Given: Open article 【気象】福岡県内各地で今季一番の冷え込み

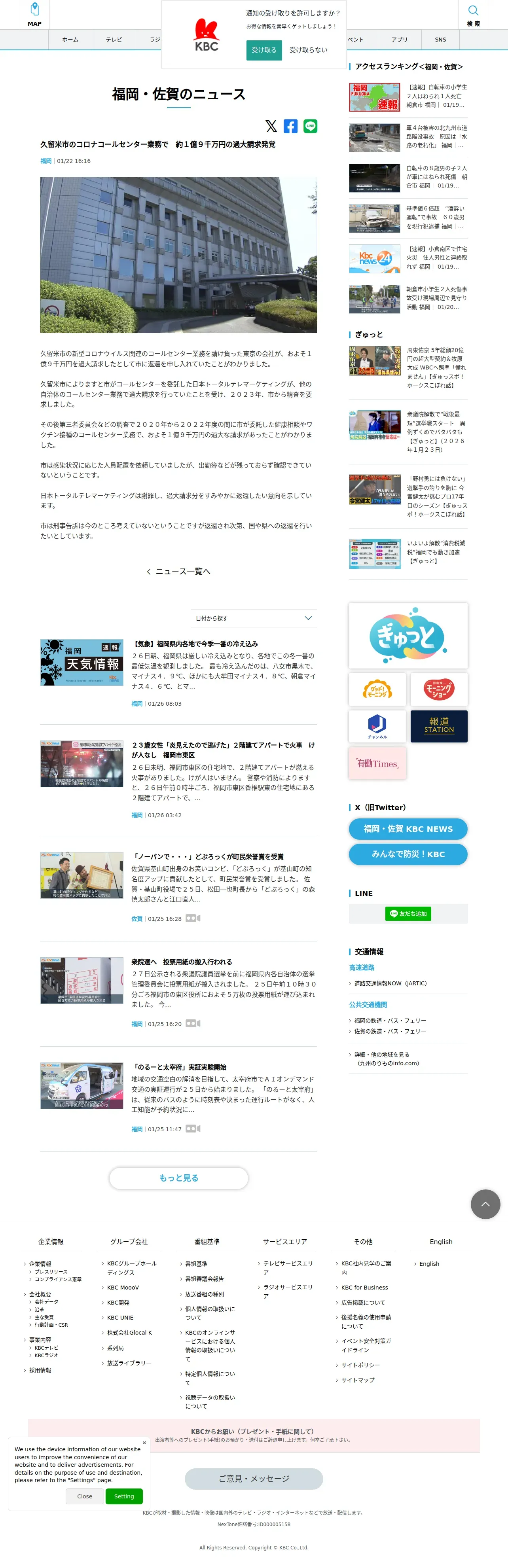Looking at the screenshot, I should click(195, 644).
